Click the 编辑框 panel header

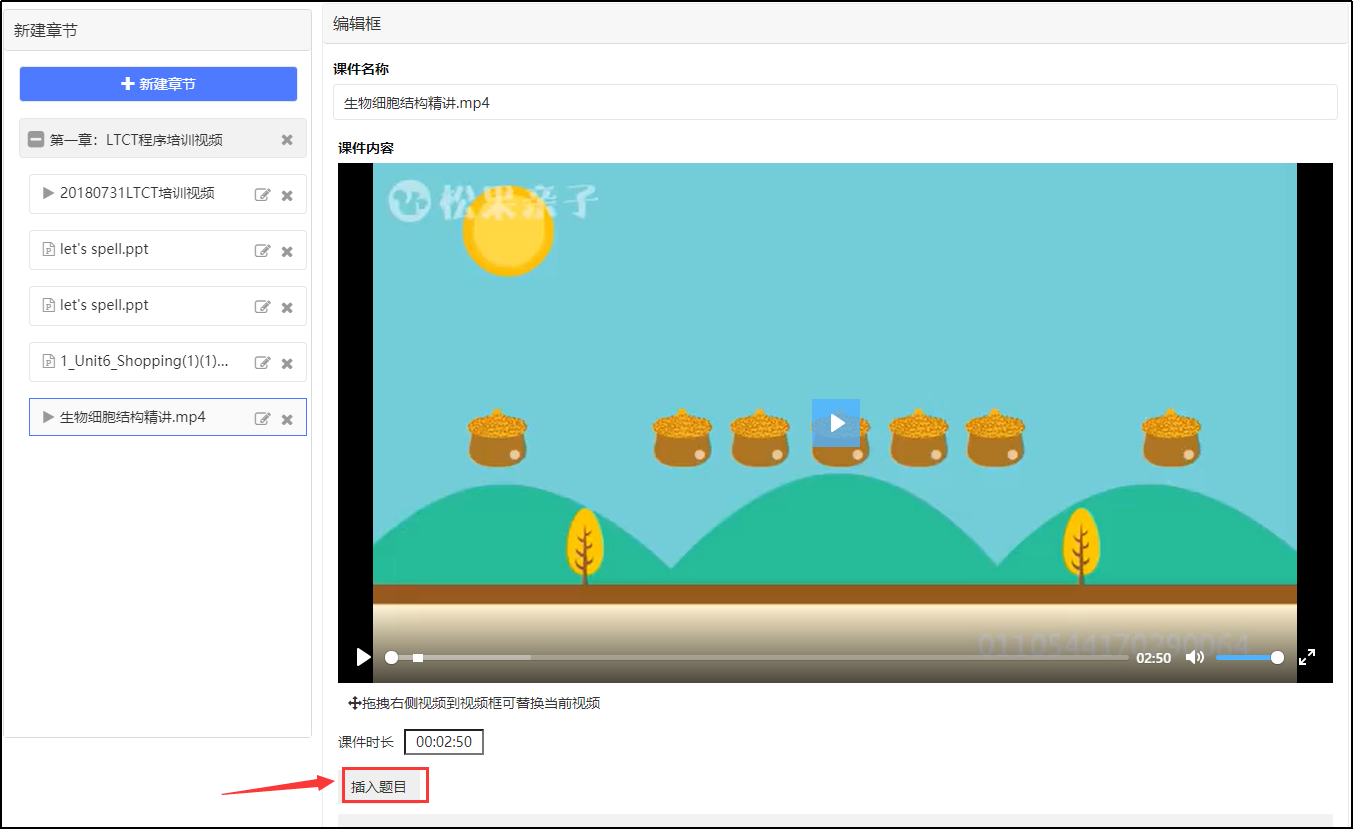(x=835, y=24)
